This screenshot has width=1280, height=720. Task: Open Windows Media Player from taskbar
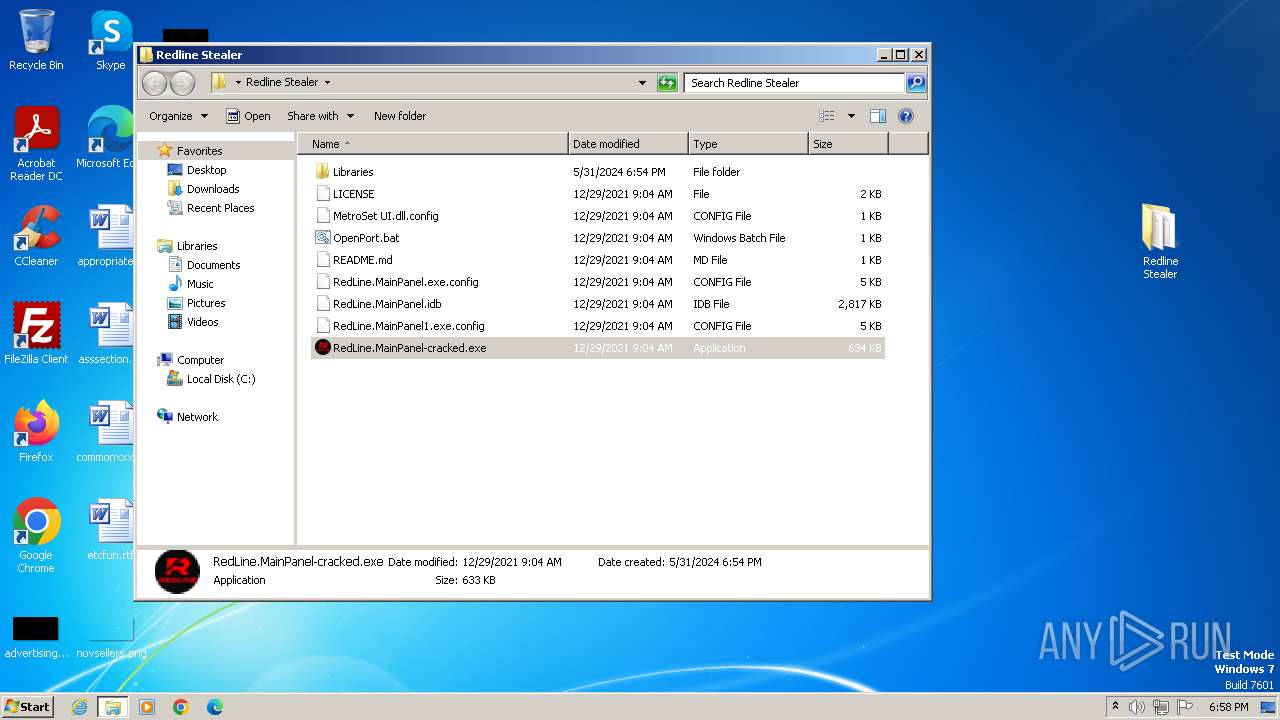pos(146,707)
